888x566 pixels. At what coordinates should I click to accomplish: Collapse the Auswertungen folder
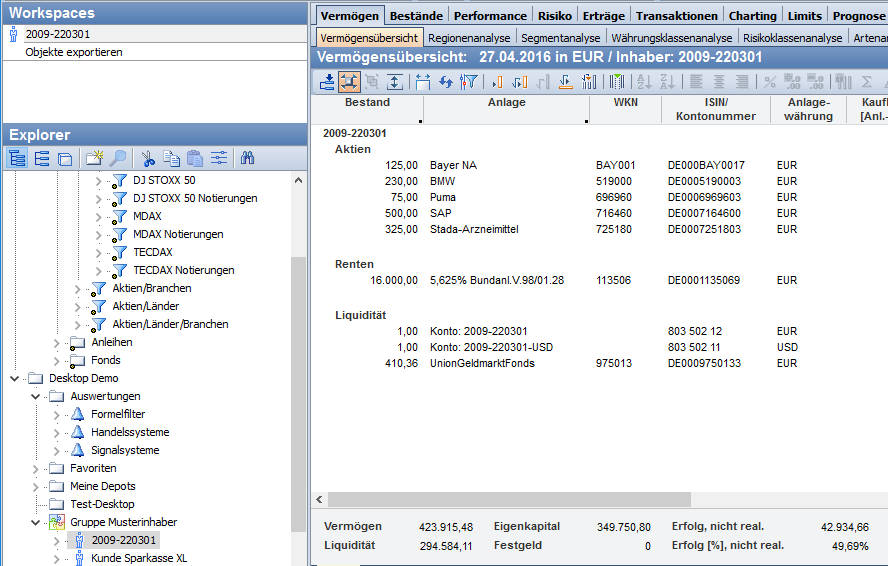tap(36, 396)
